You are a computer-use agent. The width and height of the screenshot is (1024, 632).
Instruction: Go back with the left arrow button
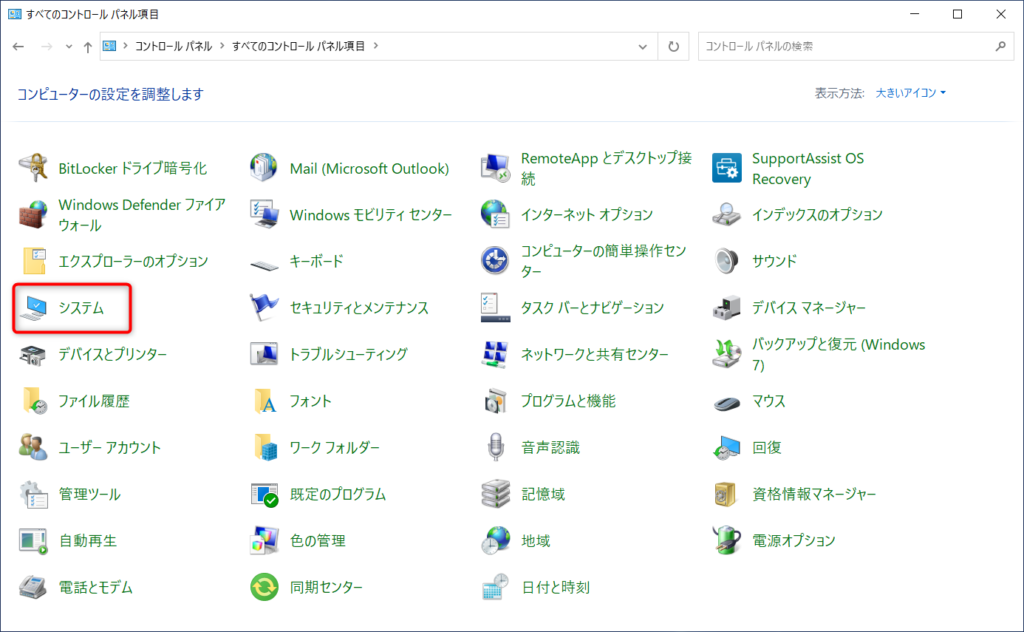pos(18,46)
